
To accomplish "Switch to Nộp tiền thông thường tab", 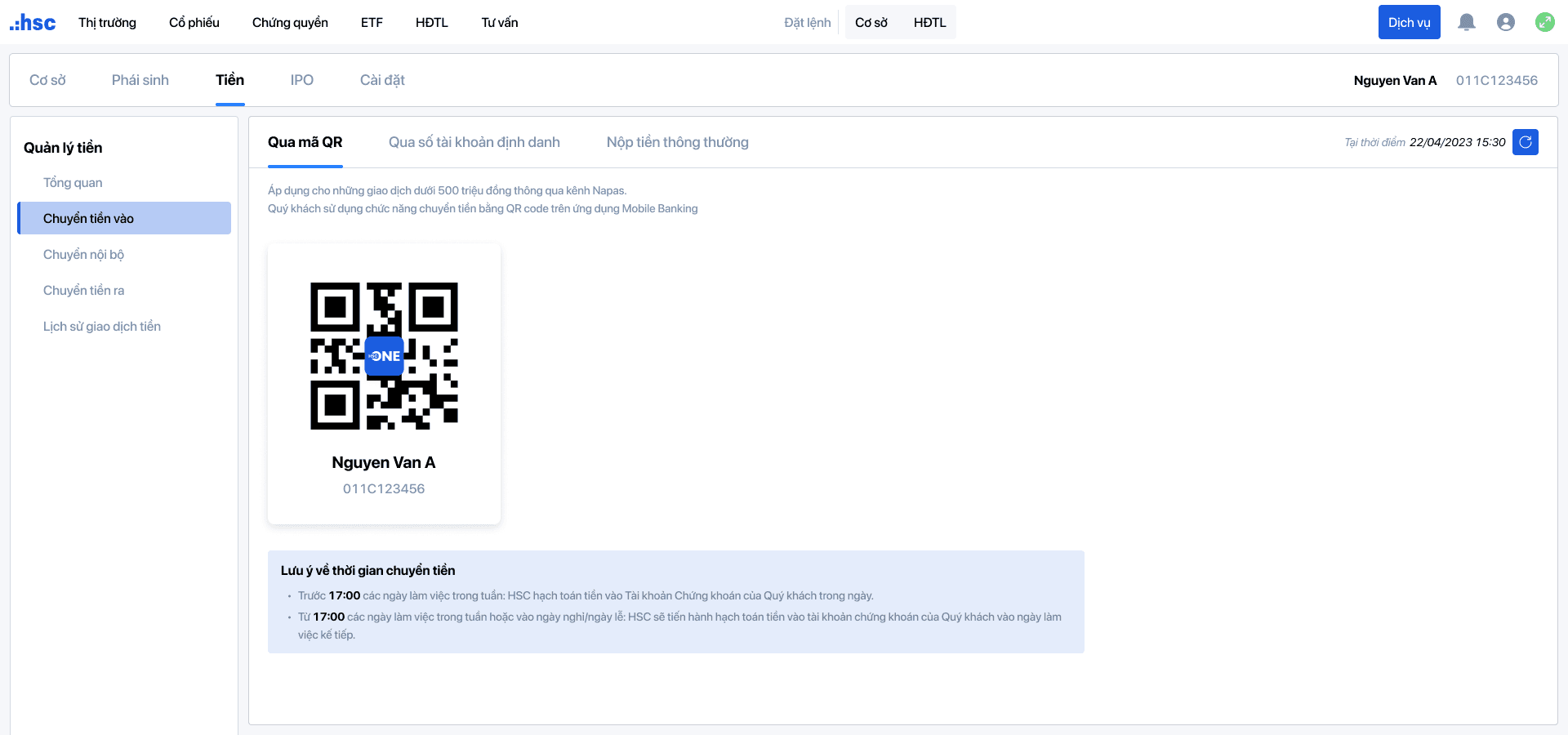I will click(678, 142).
